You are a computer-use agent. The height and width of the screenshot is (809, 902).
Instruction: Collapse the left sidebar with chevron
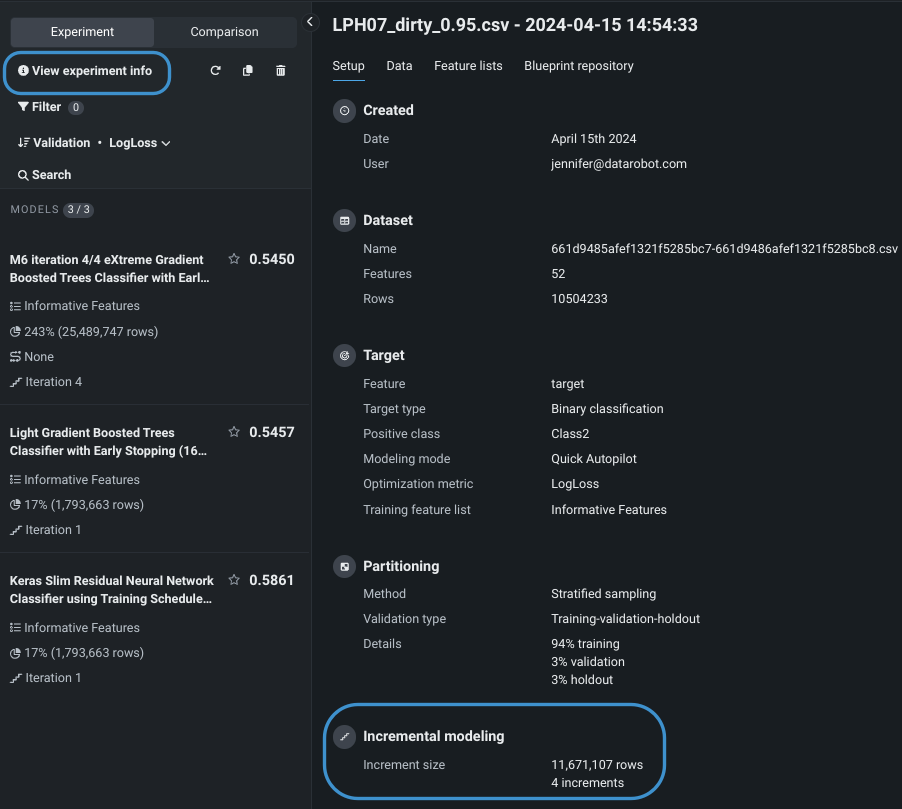pos(310,22)
